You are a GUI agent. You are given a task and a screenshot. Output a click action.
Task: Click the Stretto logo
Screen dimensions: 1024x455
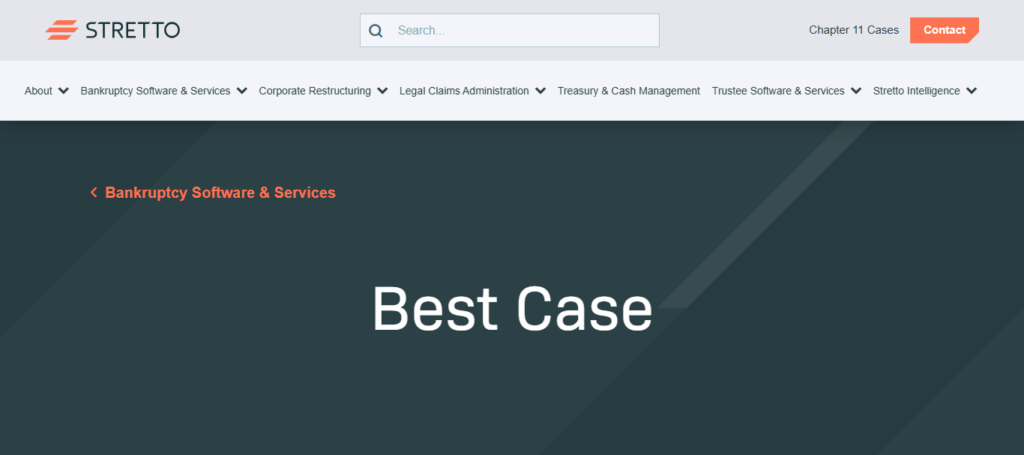pyautogui.click(x=112, y=30)
